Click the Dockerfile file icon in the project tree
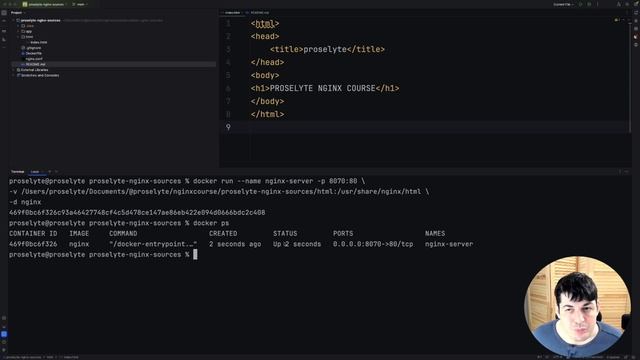 coord(23,53)
